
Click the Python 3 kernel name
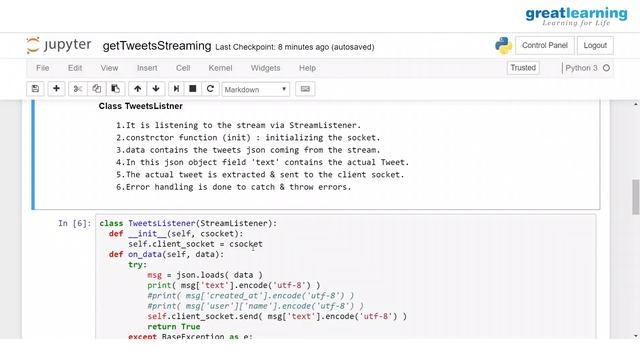click(x=581, y=68)
